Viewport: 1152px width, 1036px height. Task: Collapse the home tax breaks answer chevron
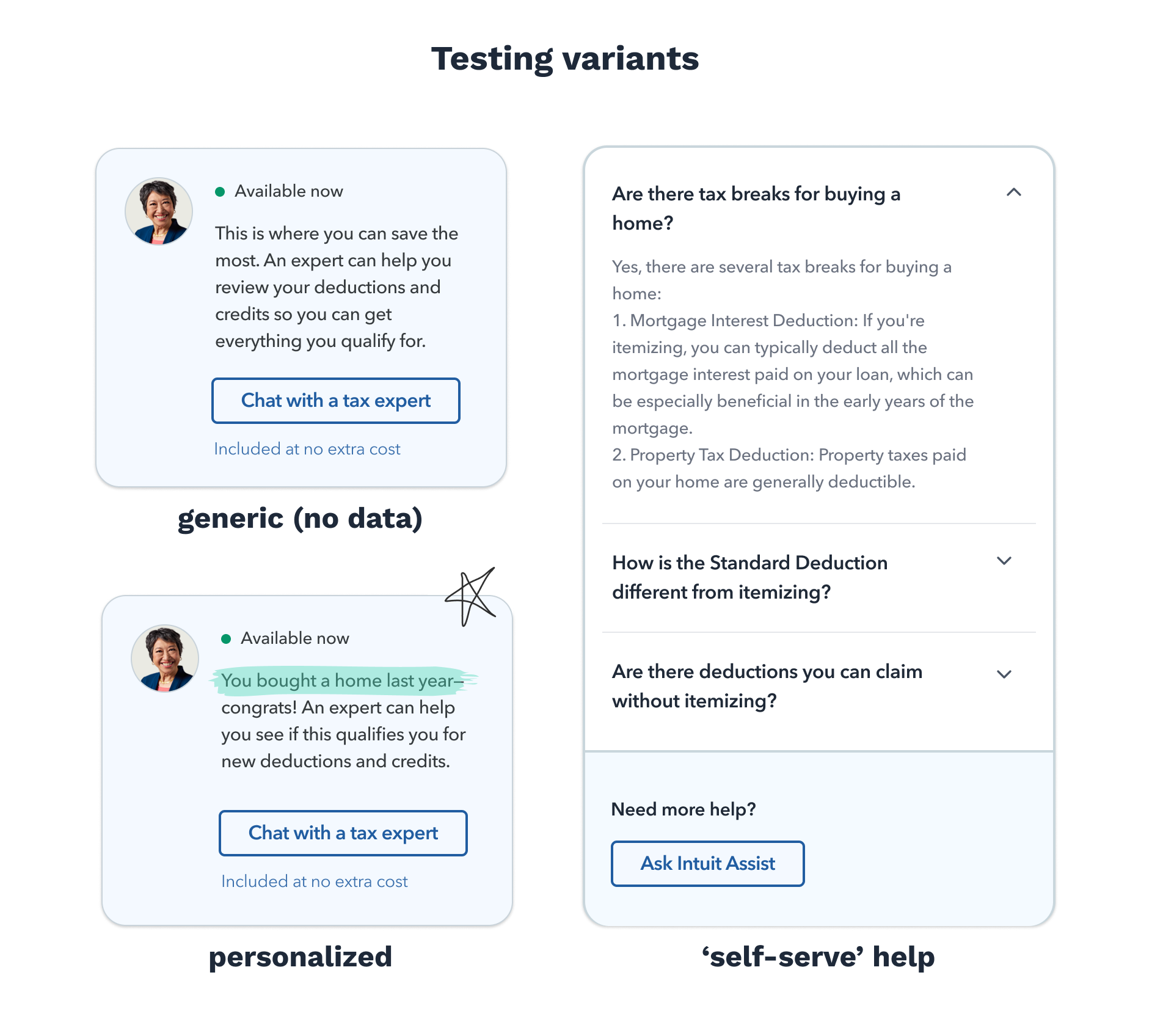[1013, 192]
